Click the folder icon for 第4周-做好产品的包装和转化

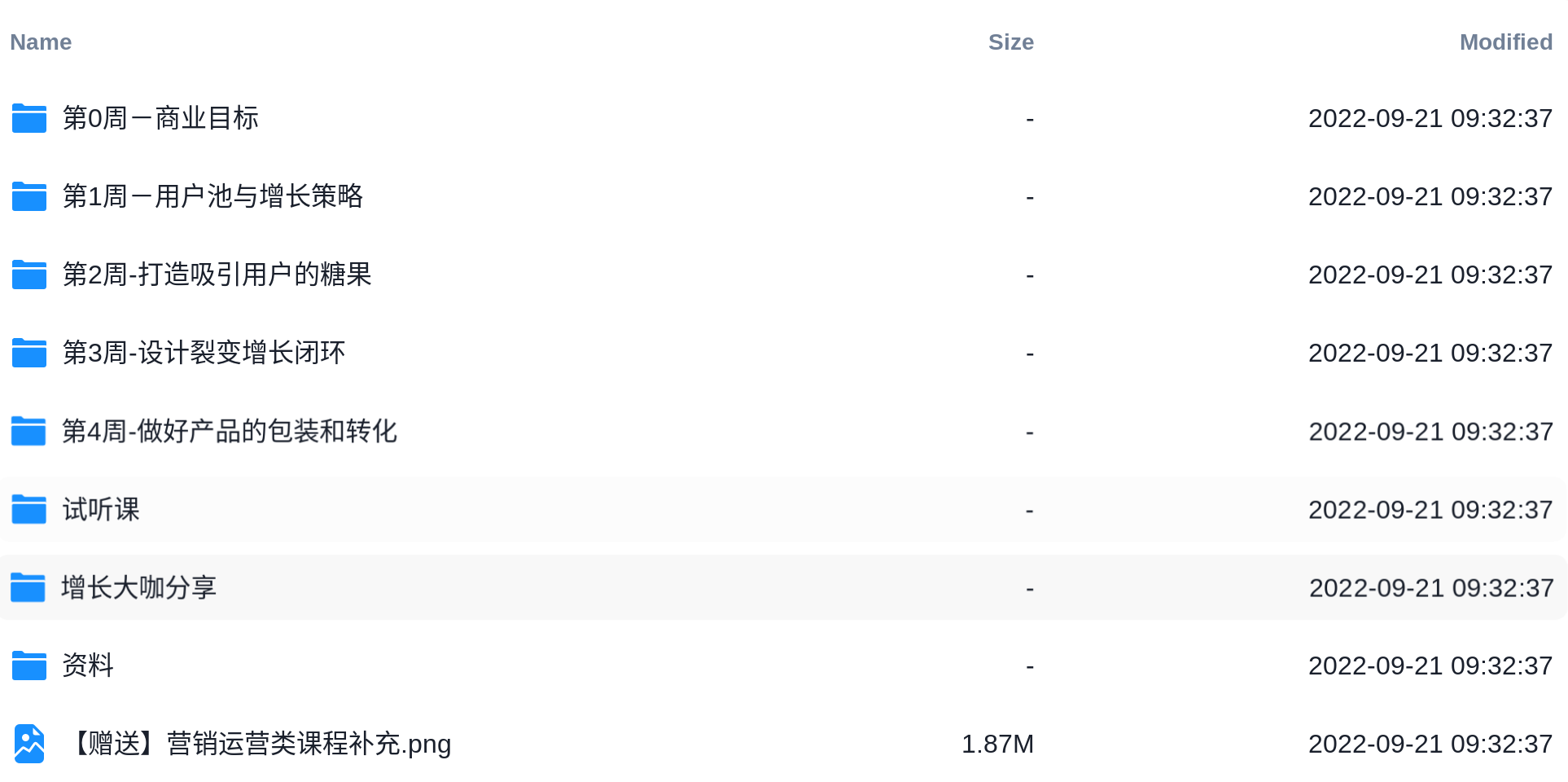(28, 431)
